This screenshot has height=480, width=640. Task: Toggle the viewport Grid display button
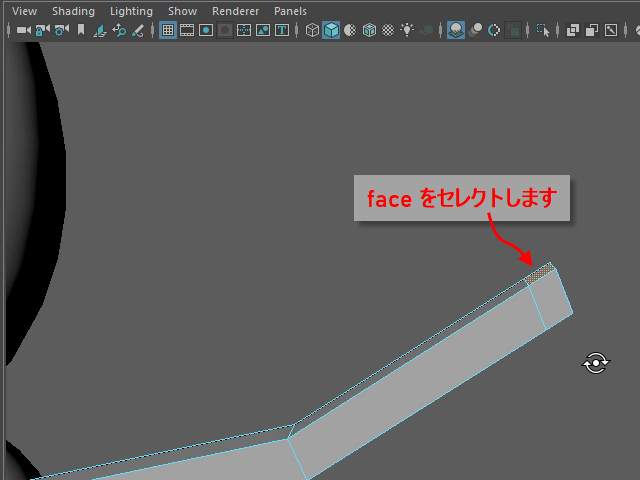tap(168, 30)
